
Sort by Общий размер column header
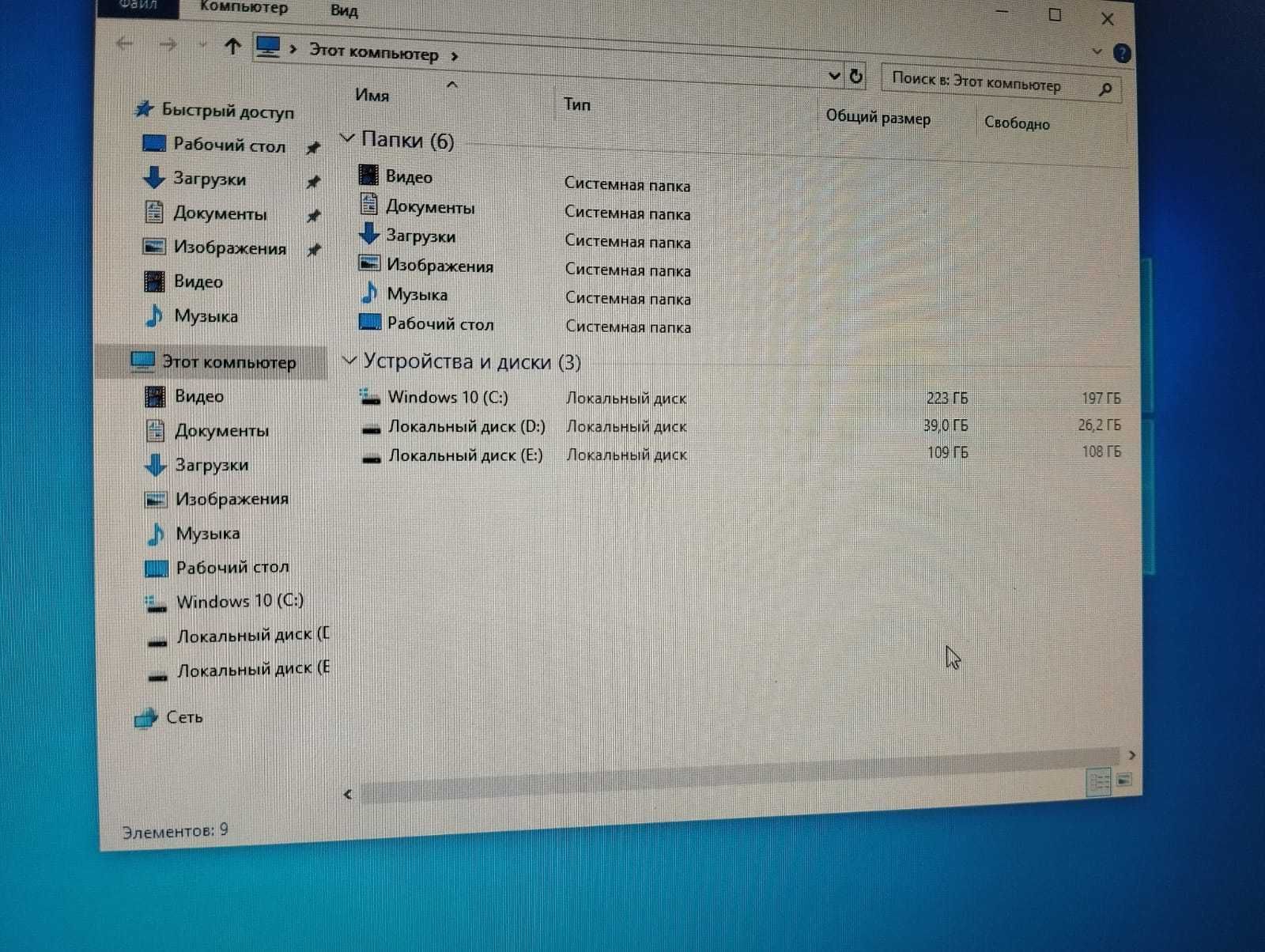pyautogui.click(x=878, y=118)
